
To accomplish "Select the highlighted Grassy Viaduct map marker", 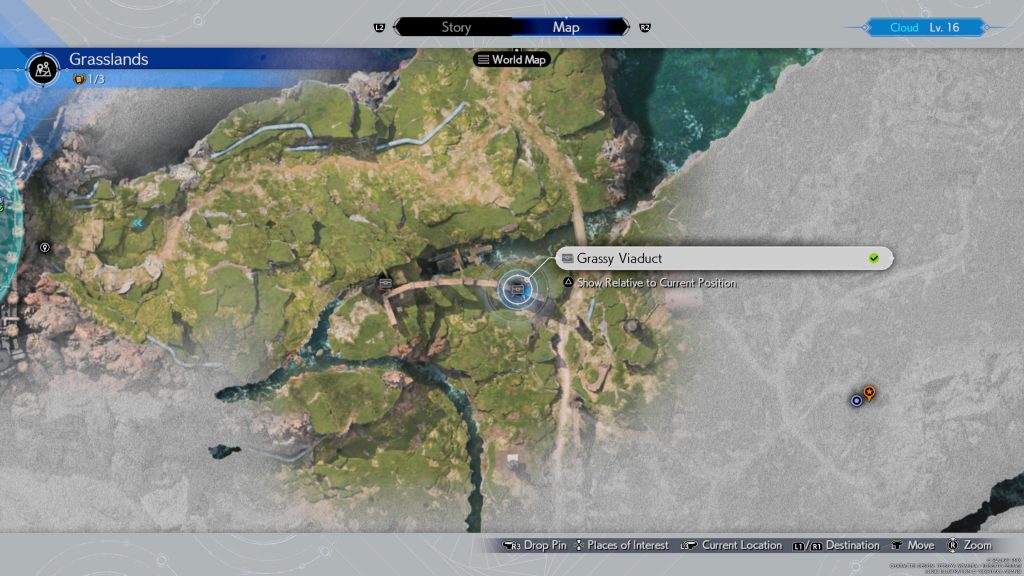I will coord(517,288).
